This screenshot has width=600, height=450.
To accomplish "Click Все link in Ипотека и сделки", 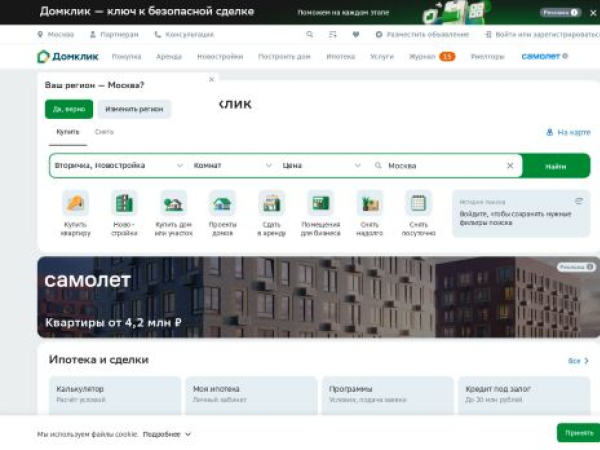I will [x=578, y=361].
